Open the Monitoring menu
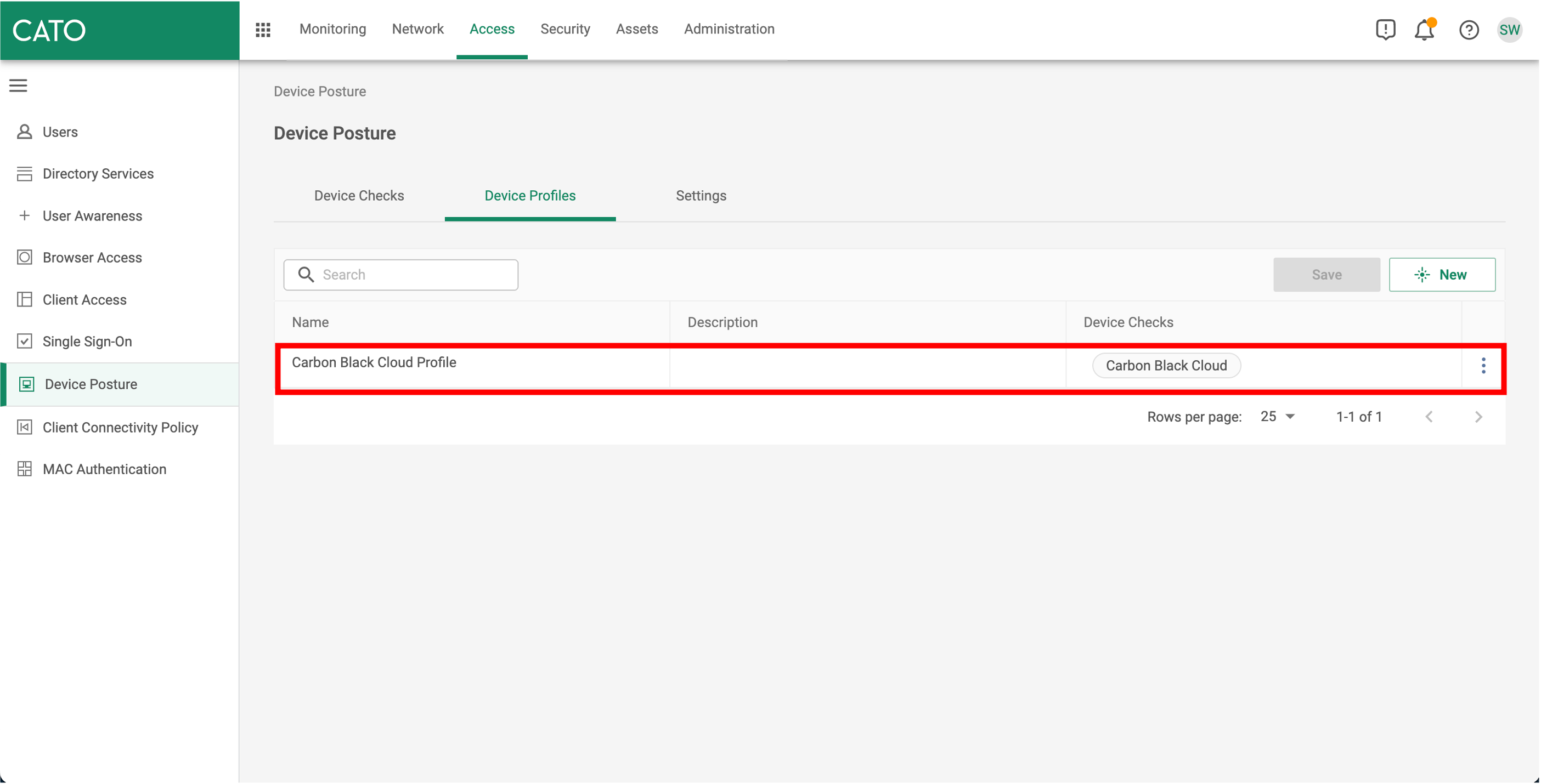 pos(332,29)
